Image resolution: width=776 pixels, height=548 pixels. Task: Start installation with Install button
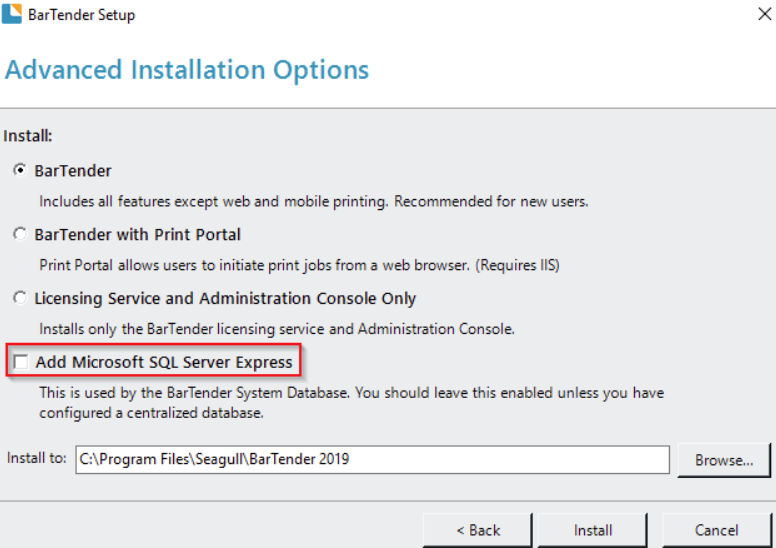coord(593,530)
